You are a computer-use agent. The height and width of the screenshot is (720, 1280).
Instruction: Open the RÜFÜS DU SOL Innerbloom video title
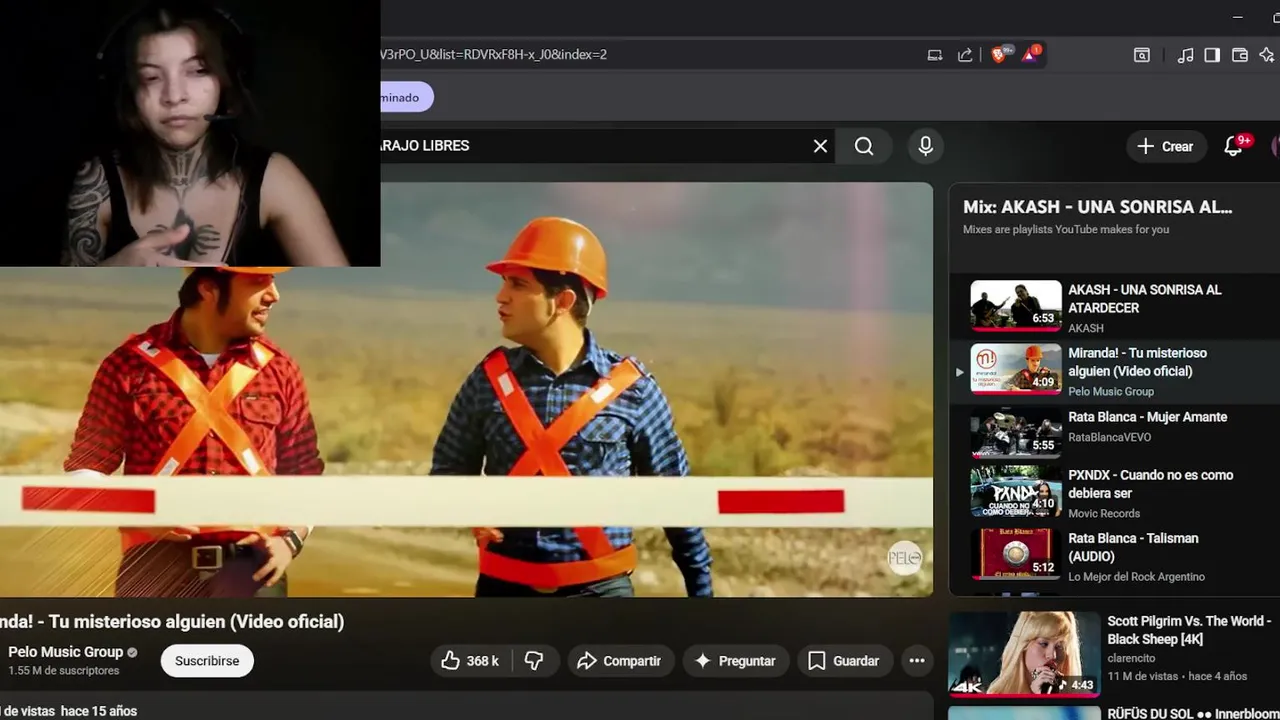click(1193, 714)
